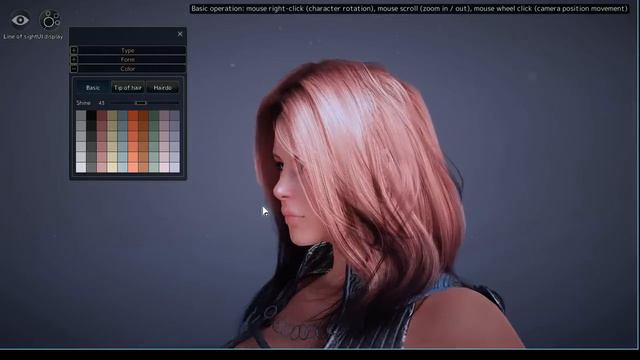The height and width of the screenshot is (360, 640).
Task: Pick the darkest black swatch at top
Action: [x=91, y=116]
